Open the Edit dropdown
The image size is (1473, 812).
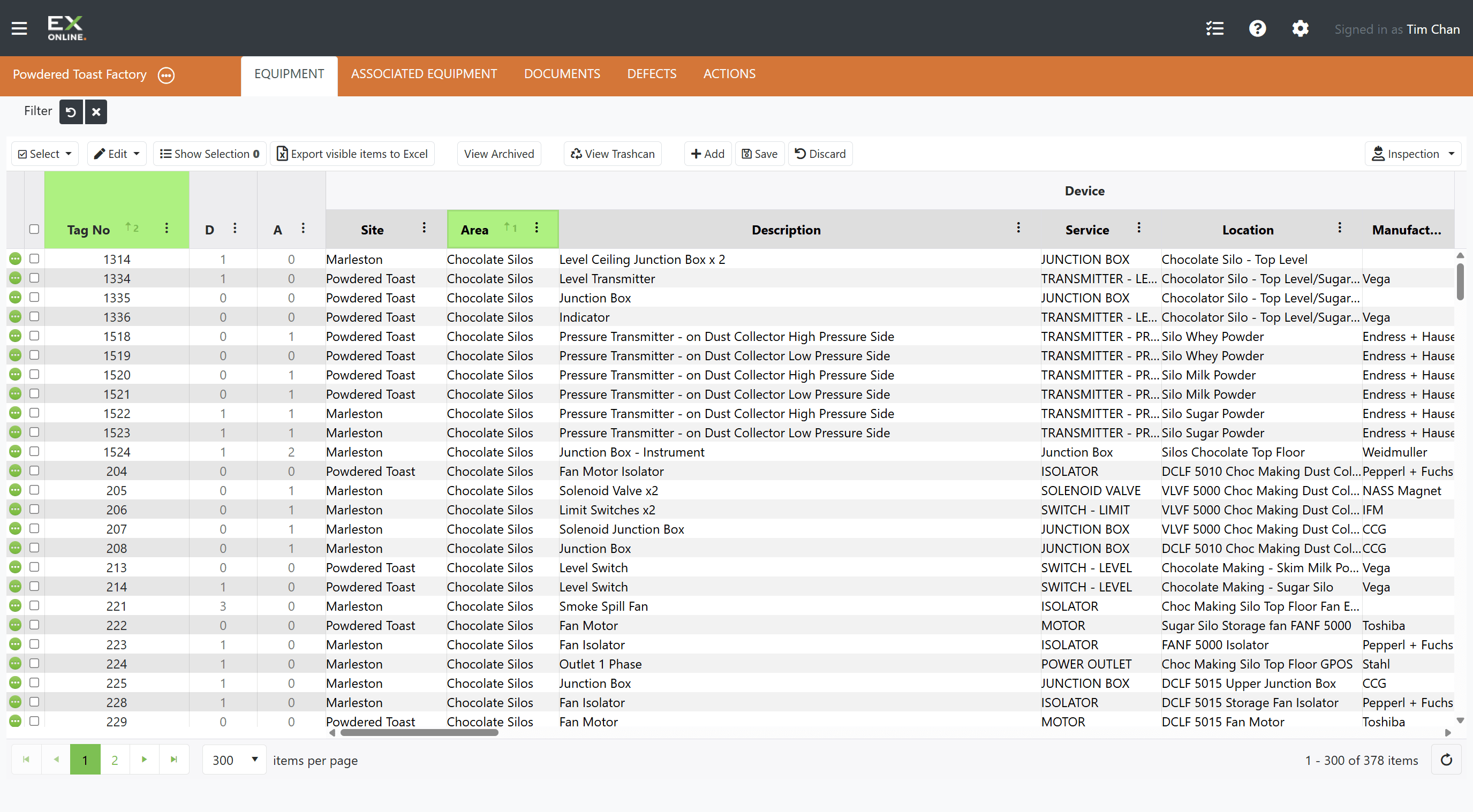117,154
